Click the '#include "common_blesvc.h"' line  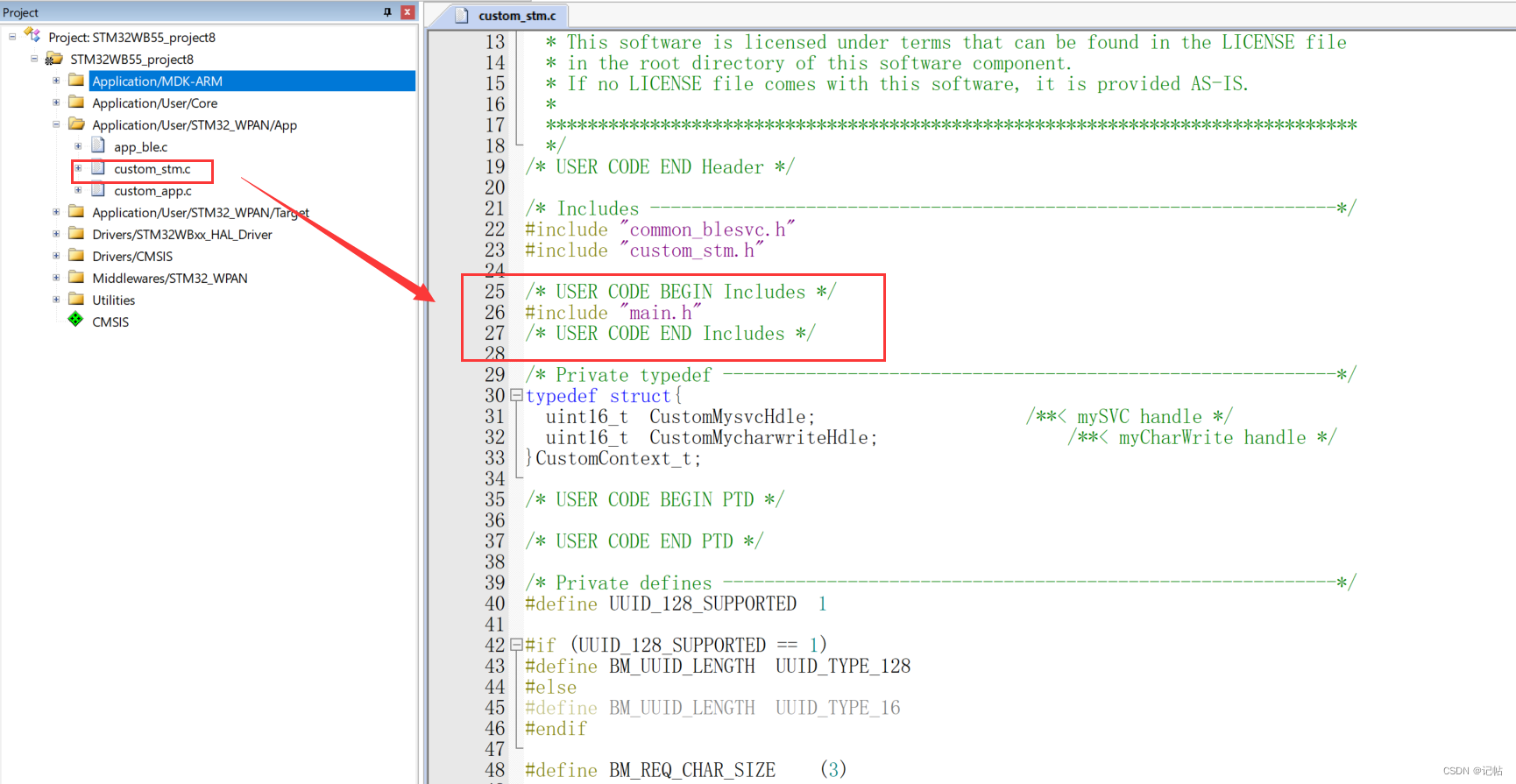point(660,230)
